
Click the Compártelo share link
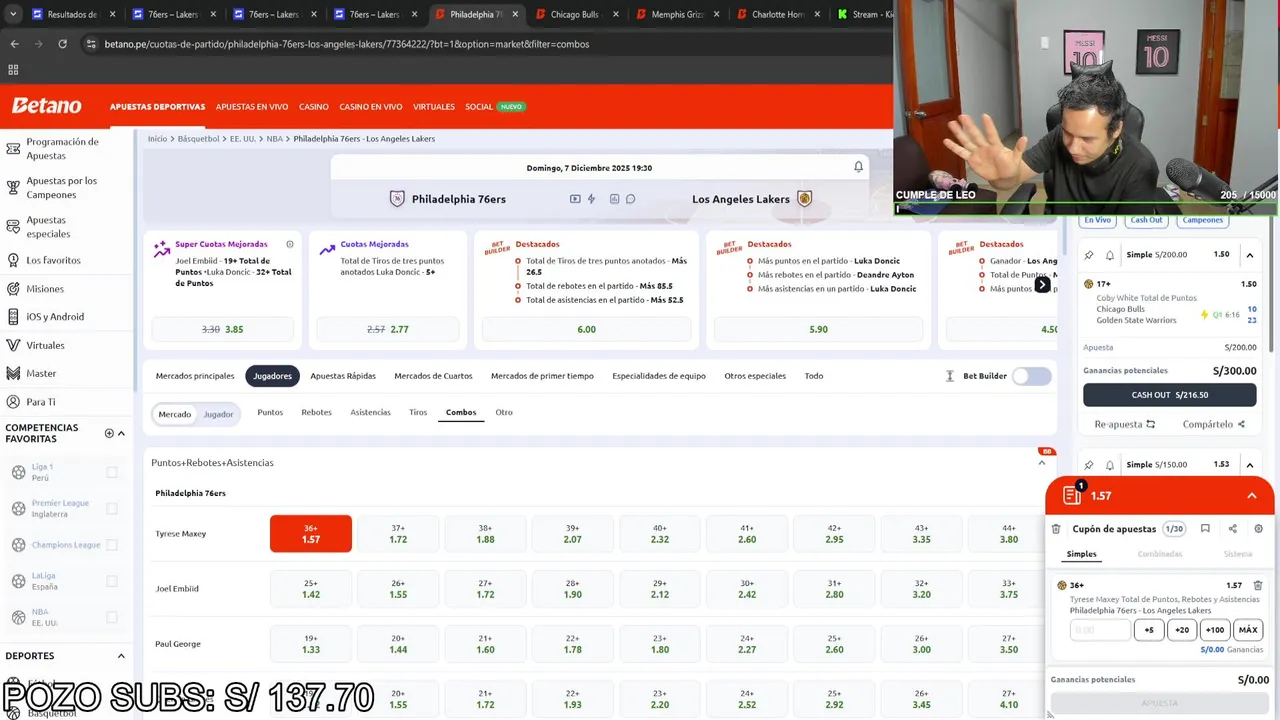click(1213, 424)
